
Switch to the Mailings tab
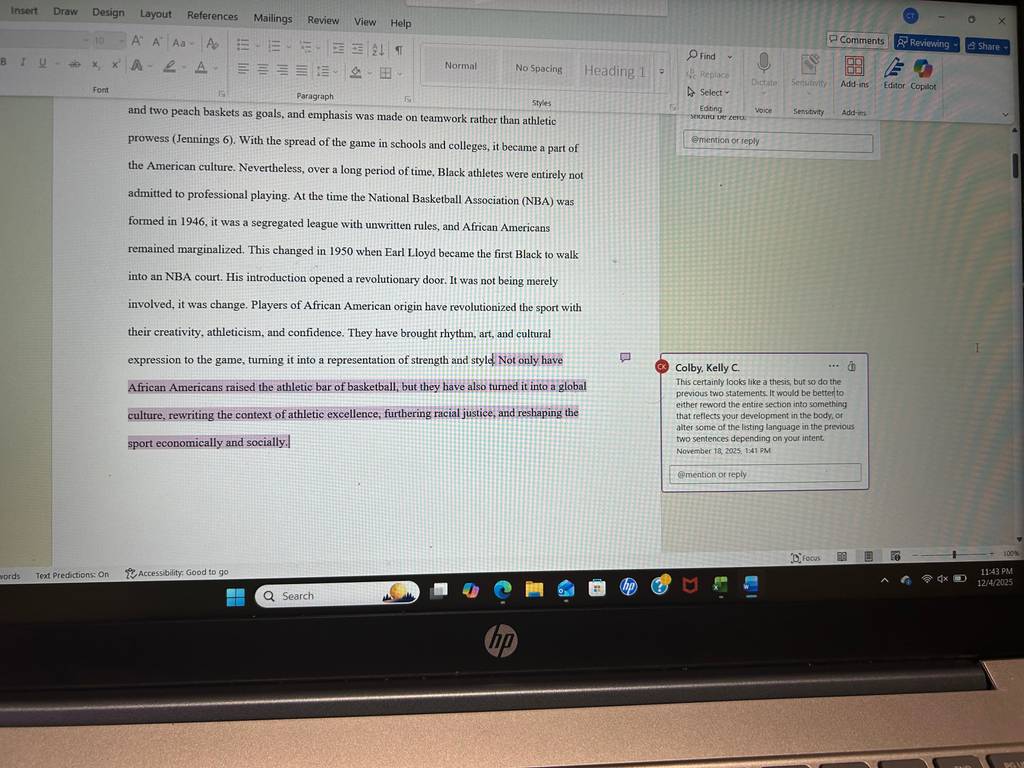(273, 18)
